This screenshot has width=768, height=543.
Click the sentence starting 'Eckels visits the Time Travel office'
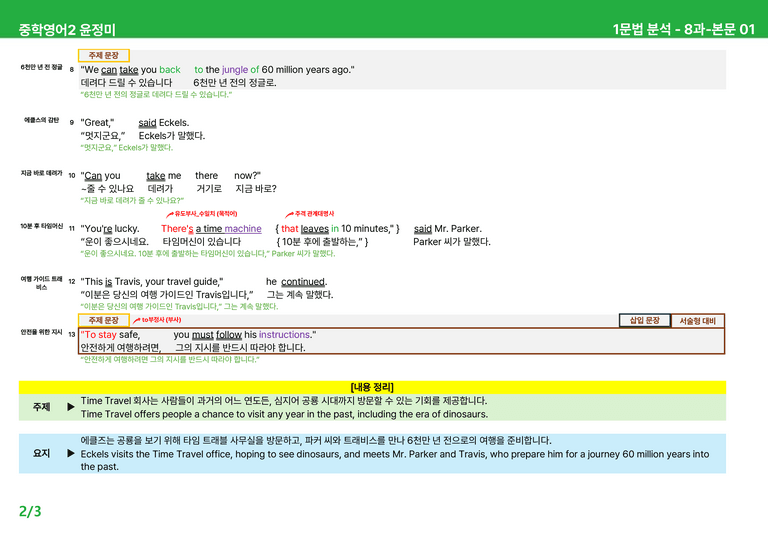pyautogui.click(x=395, y=460)
